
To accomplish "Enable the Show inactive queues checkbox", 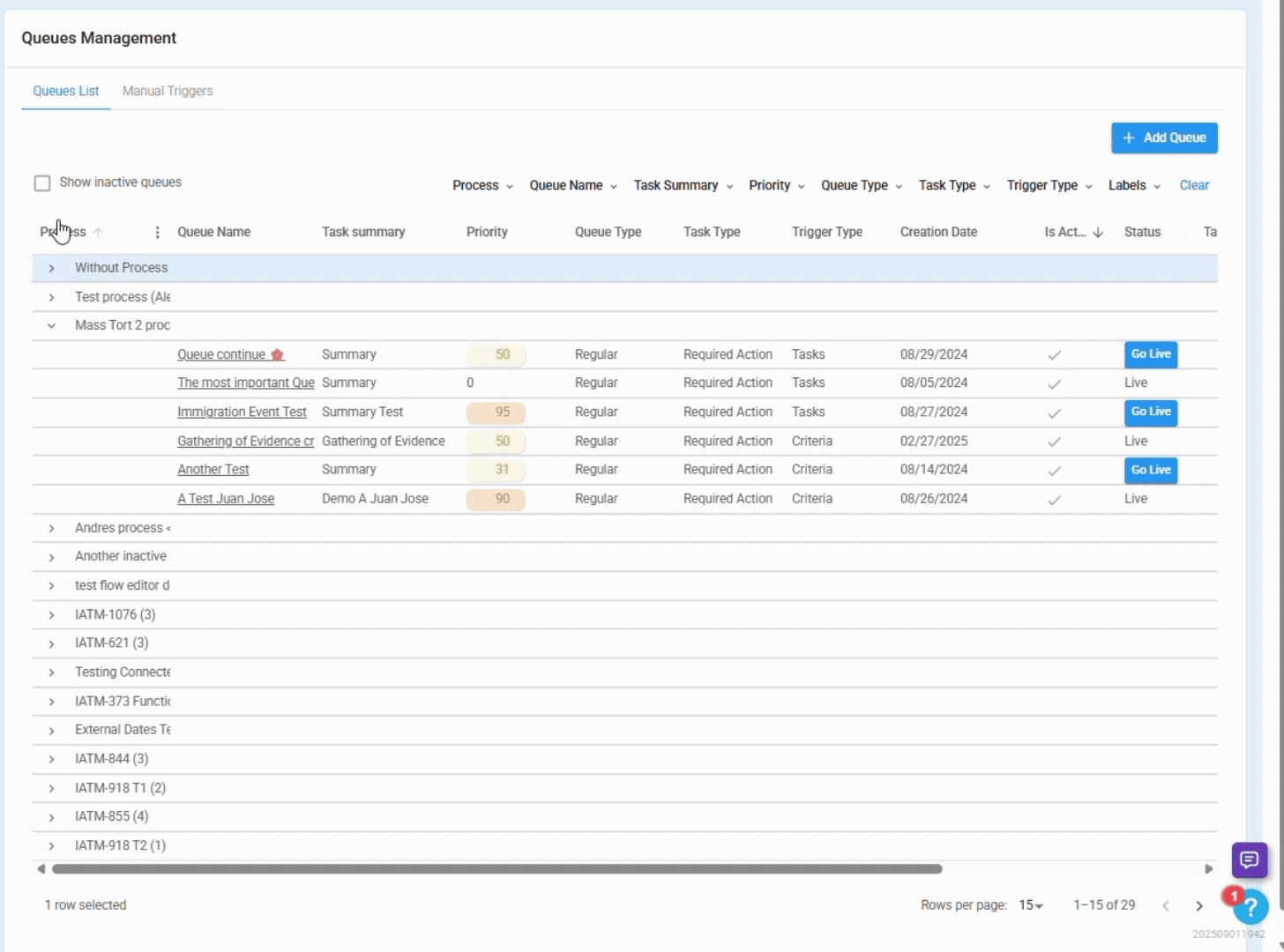I will pos(42,183).
